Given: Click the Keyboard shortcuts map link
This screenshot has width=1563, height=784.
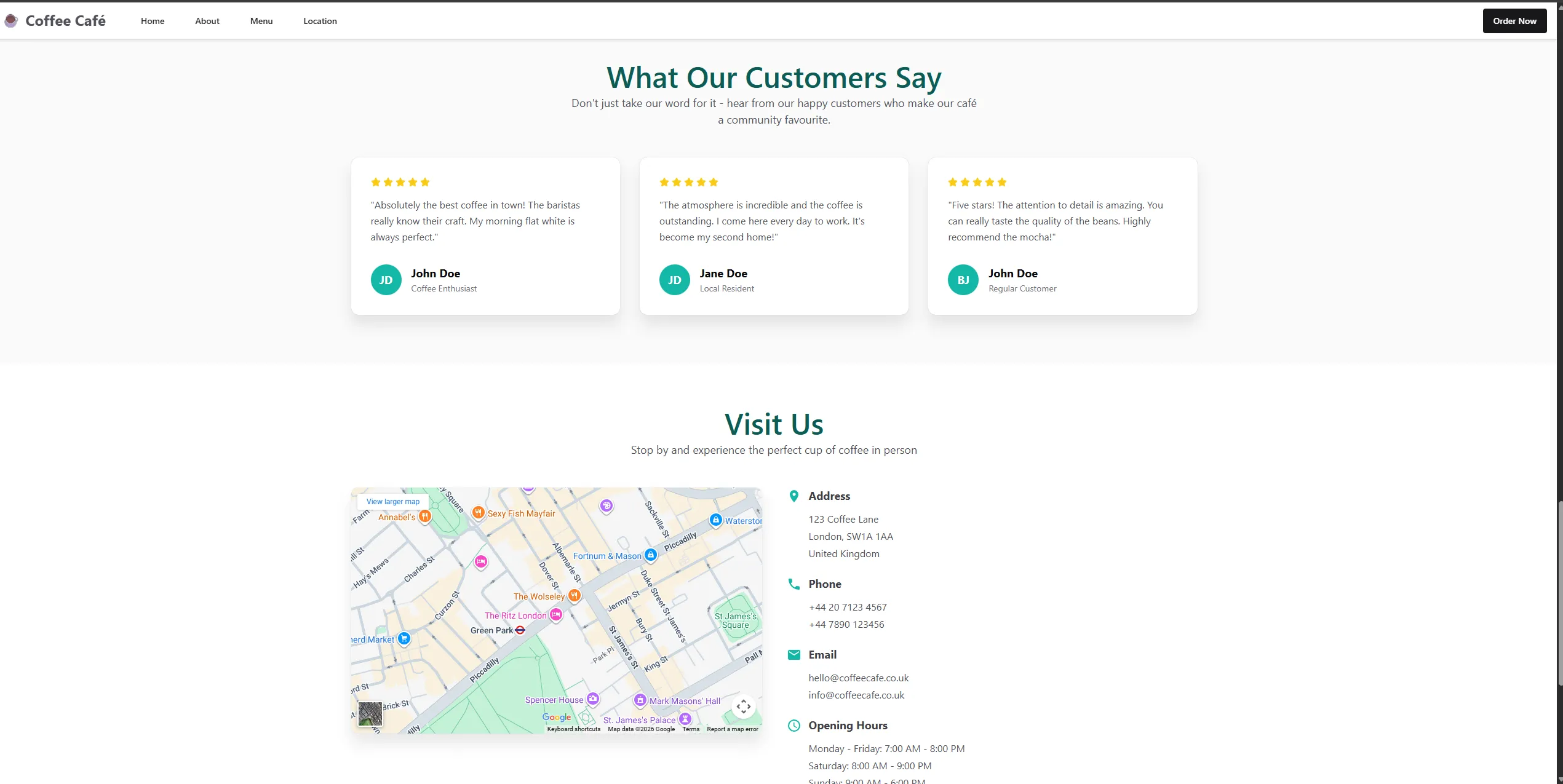Looking at the screenshot, I should click(x=573, y=729).
